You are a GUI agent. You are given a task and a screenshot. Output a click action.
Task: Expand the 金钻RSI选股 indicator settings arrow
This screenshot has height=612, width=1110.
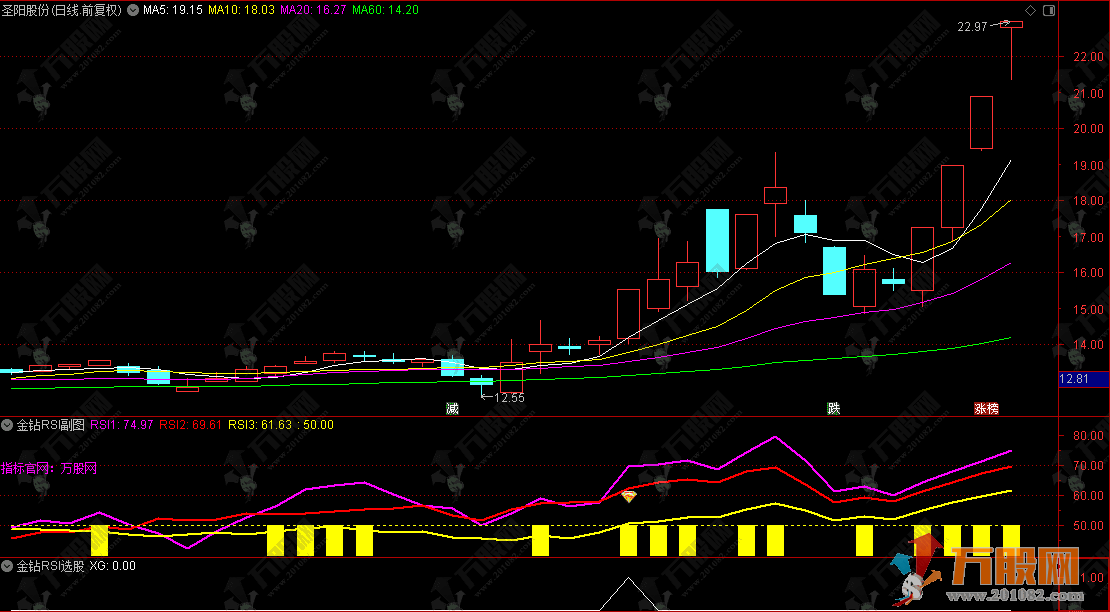[7, 566]
